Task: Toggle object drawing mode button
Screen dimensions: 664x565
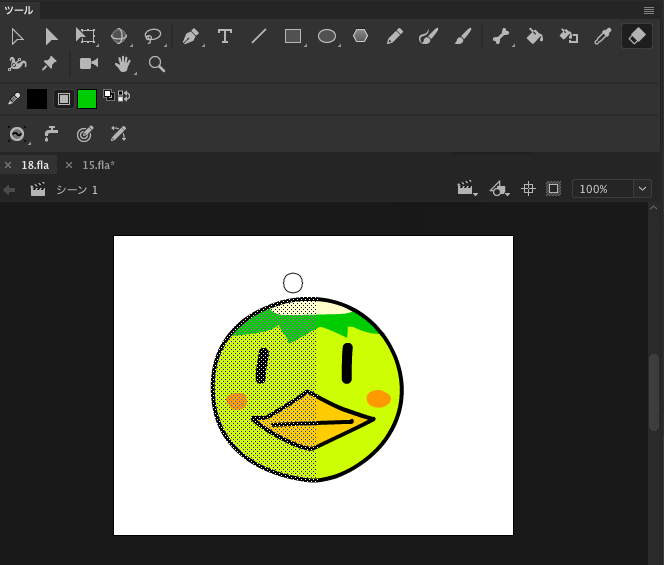Action: coord(64,99)
